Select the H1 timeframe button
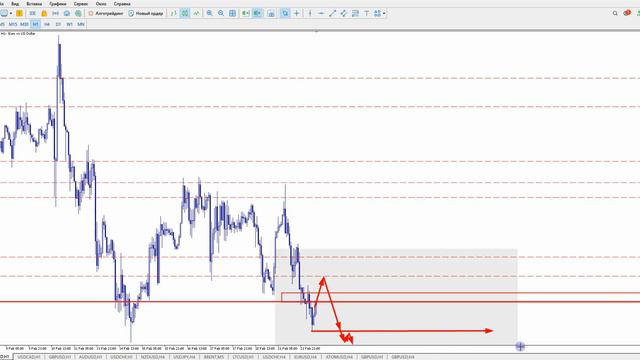The image size is (640, 360). [x=36, y=24]
